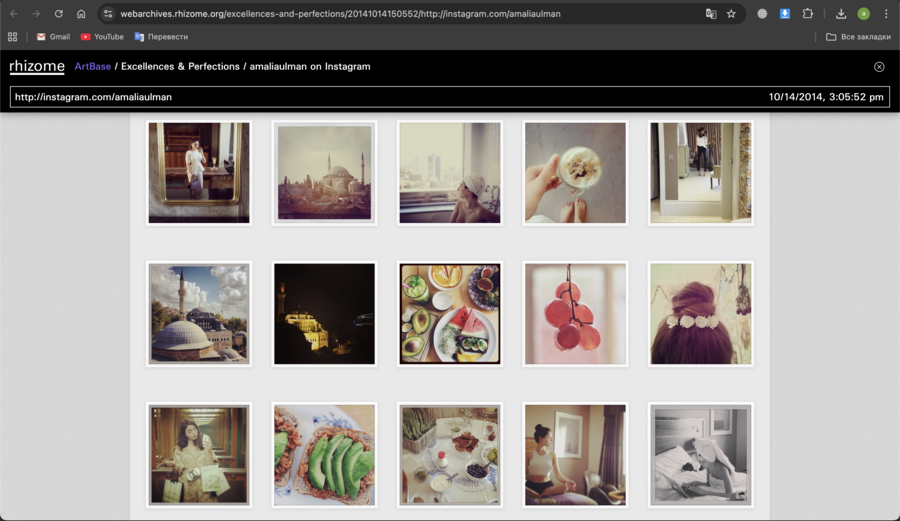Click the browser address bar URL
The height and width of the screenshot is (521, 900).
(x=340, y=14)
